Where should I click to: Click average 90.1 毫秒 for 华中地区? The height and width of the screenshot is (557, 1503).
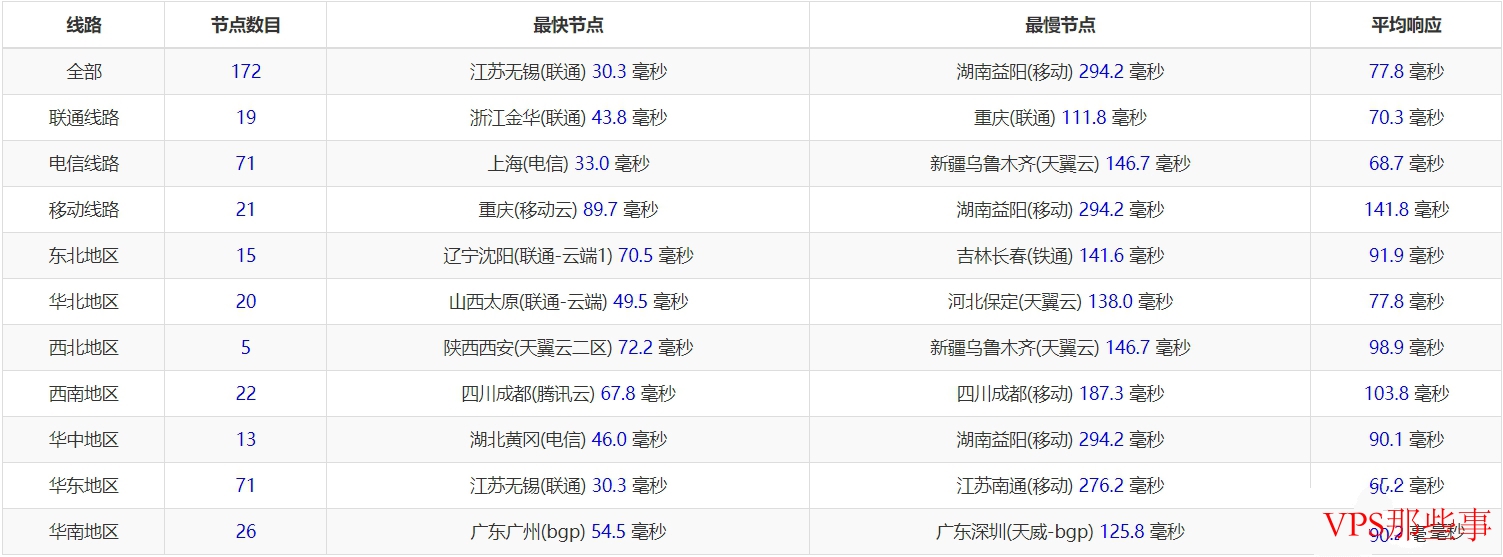coord(1406,440)
